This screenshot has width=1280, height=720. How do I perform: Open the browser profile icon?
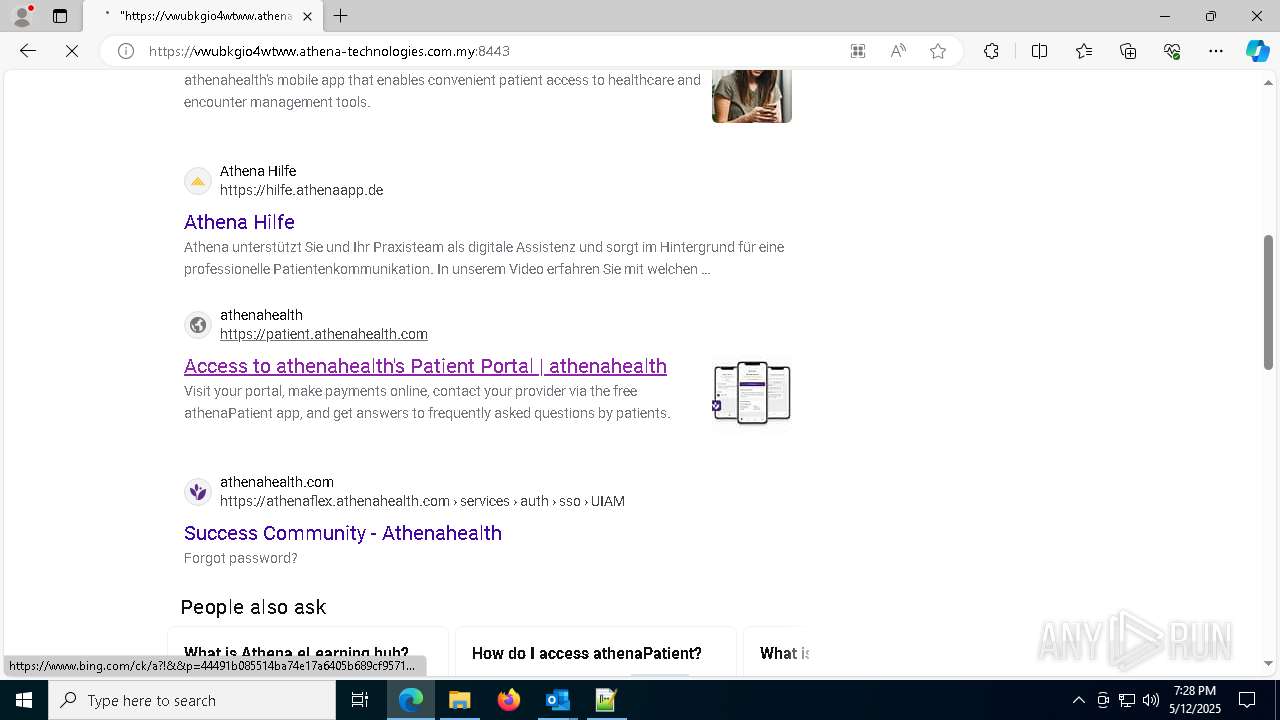[x=21, y=16]
